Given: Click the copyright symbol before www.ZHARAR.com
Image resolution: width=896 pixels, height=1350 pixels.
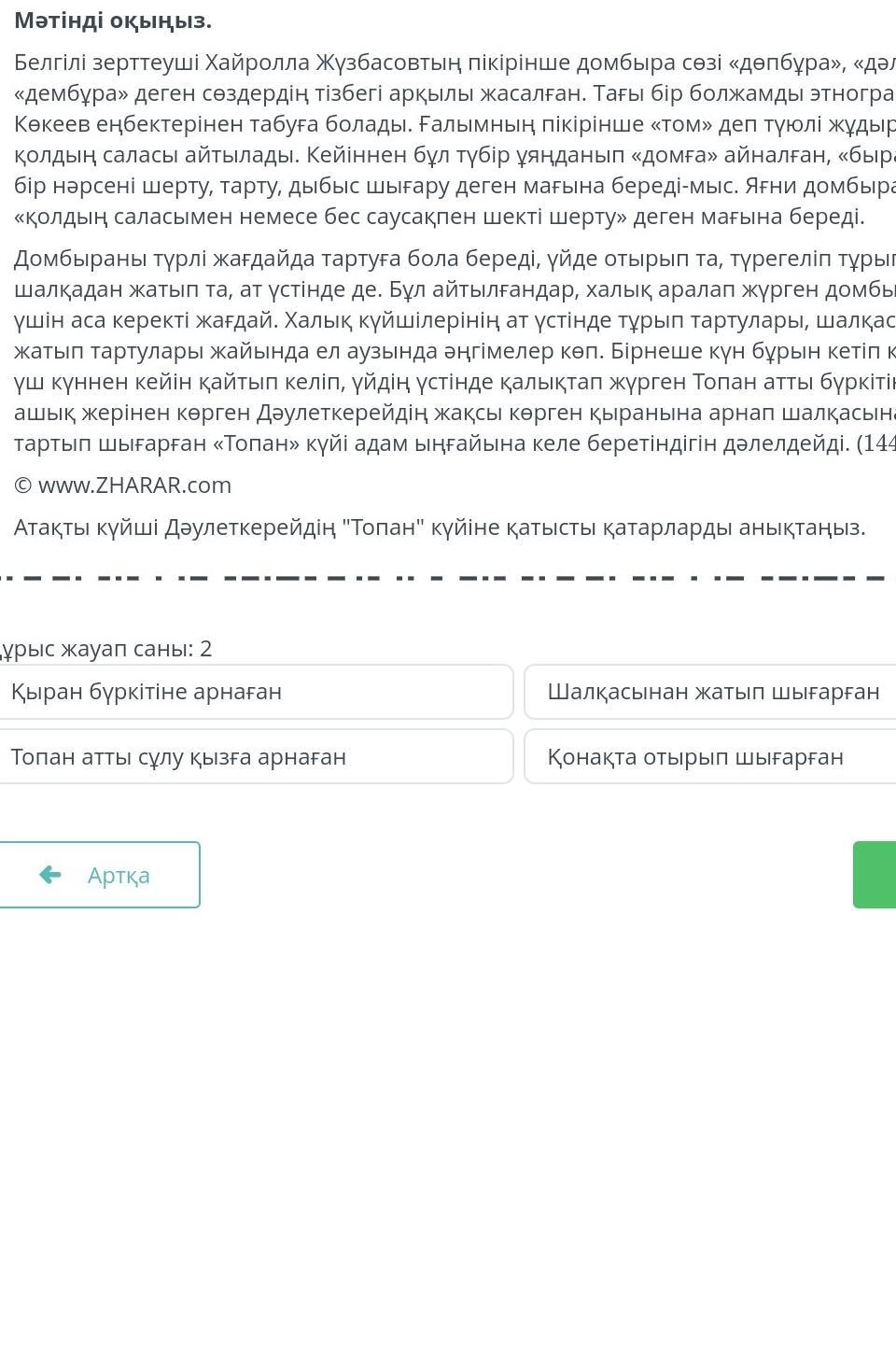Looking at the screenshot, I should (x=23, y=485).
